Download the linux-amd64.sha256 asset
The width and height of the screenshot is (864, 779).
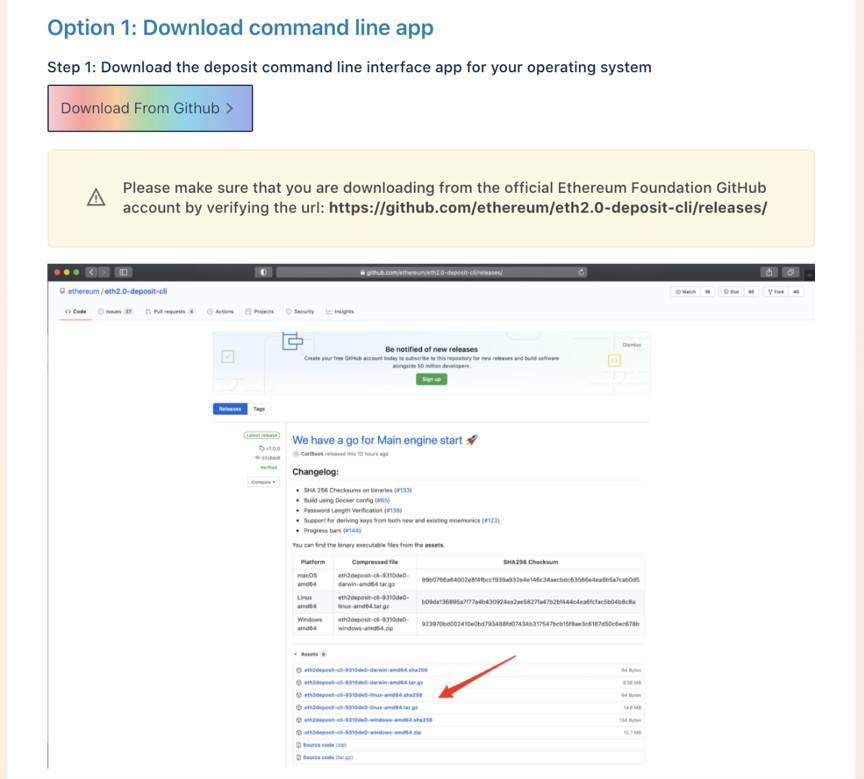(x=363, y=695)
